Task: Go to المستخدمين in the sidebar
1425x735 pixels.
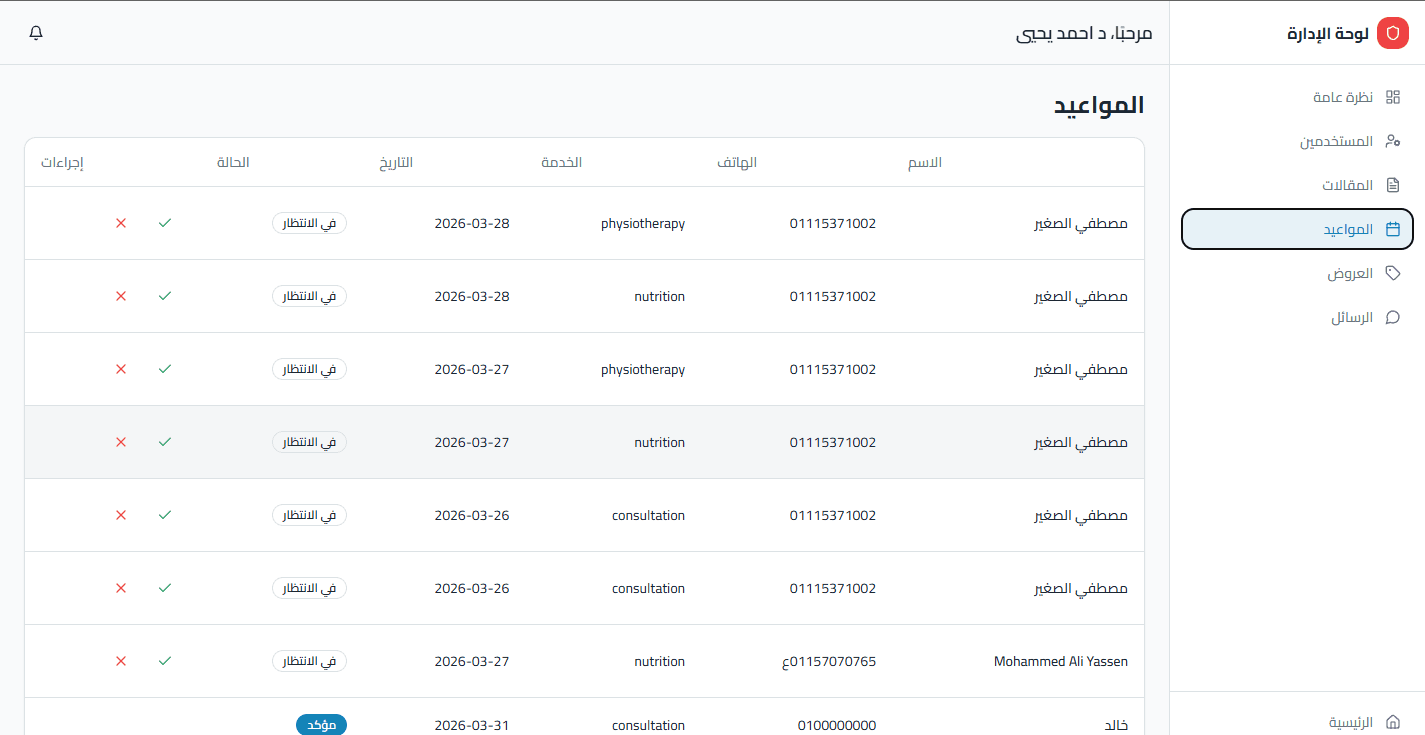Action: [1297, 141]
